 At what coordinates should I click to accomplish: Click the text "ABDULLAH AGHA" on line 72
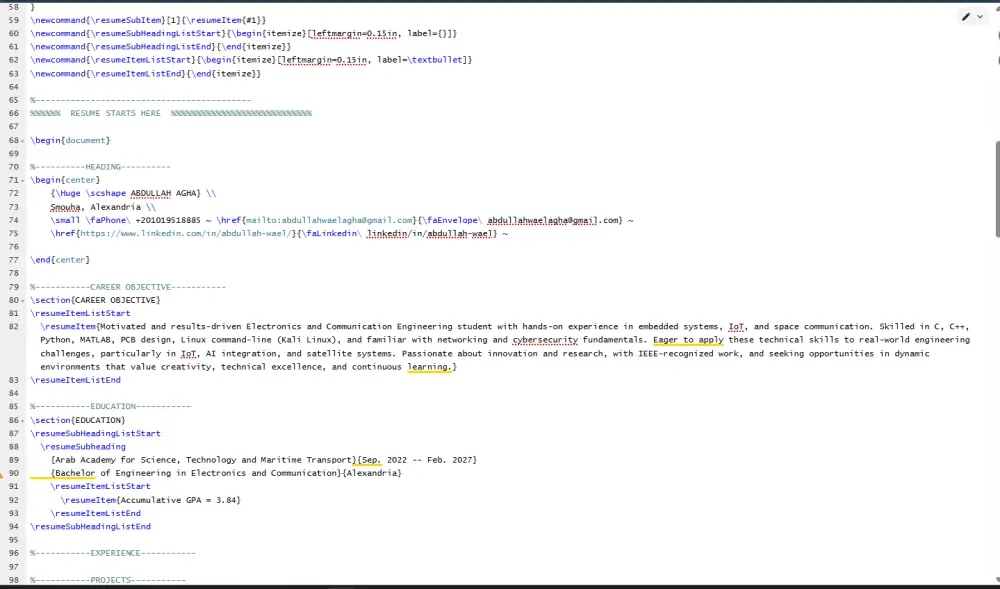(163, 193)
